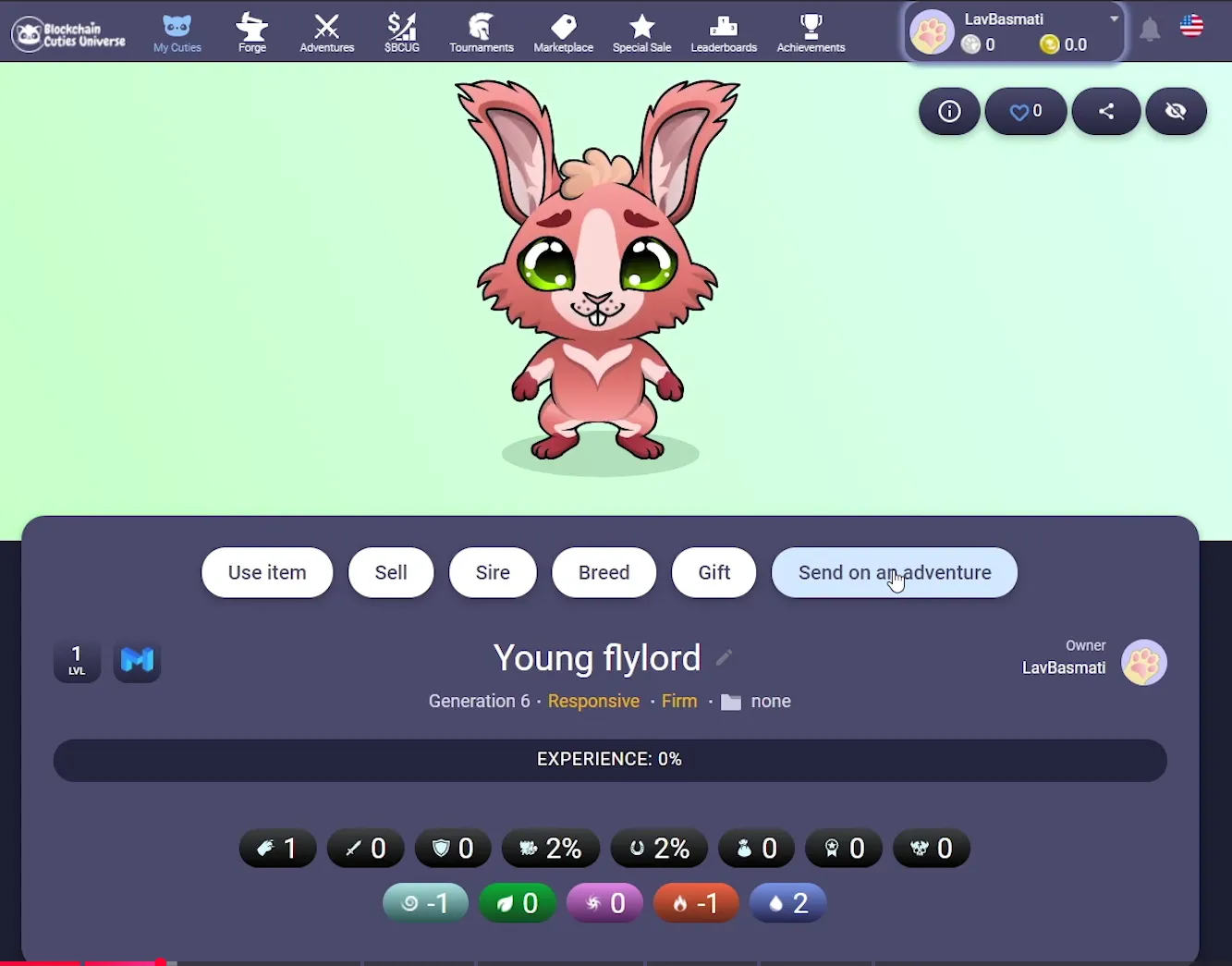Click the silver coin balance in header

click(979, 44)
